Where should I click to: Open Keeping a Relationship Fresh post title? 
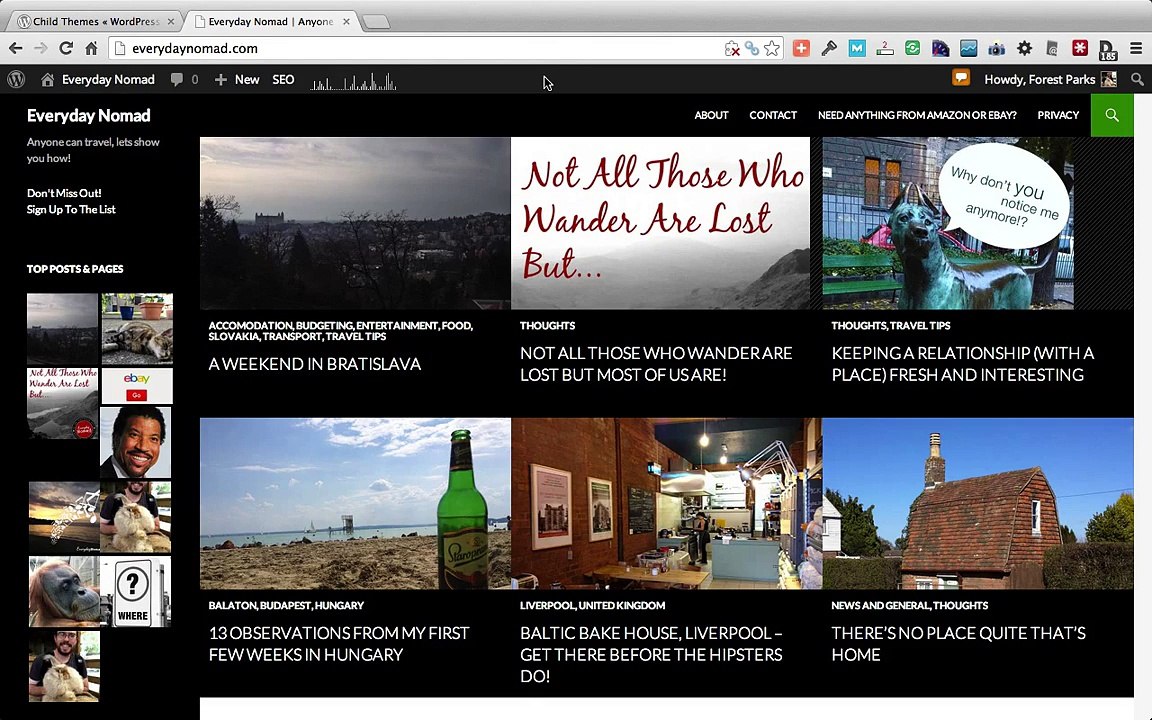click(962, 364)
